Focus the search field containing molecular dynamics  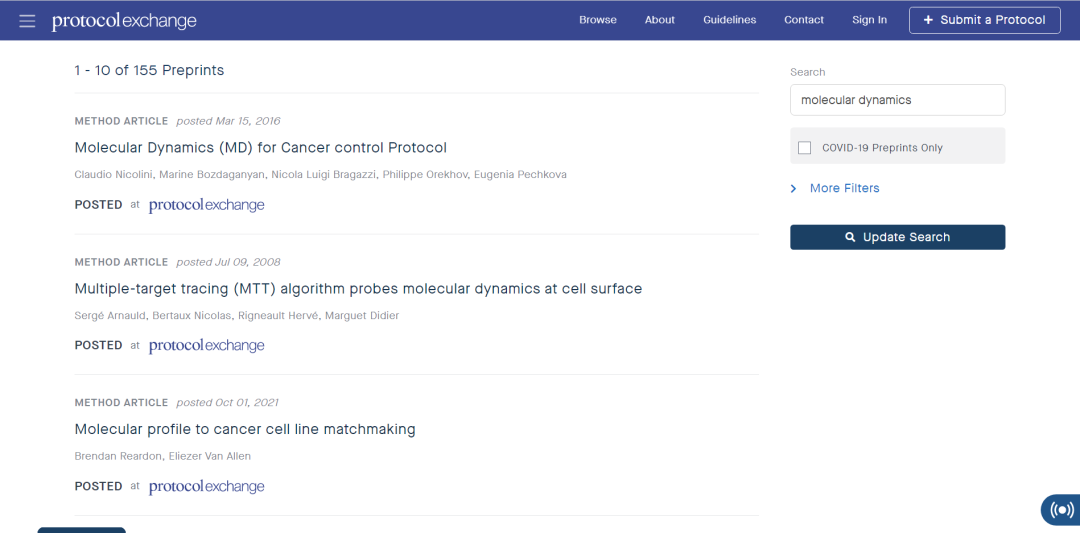pyautogui.click(x=897, y=100)
